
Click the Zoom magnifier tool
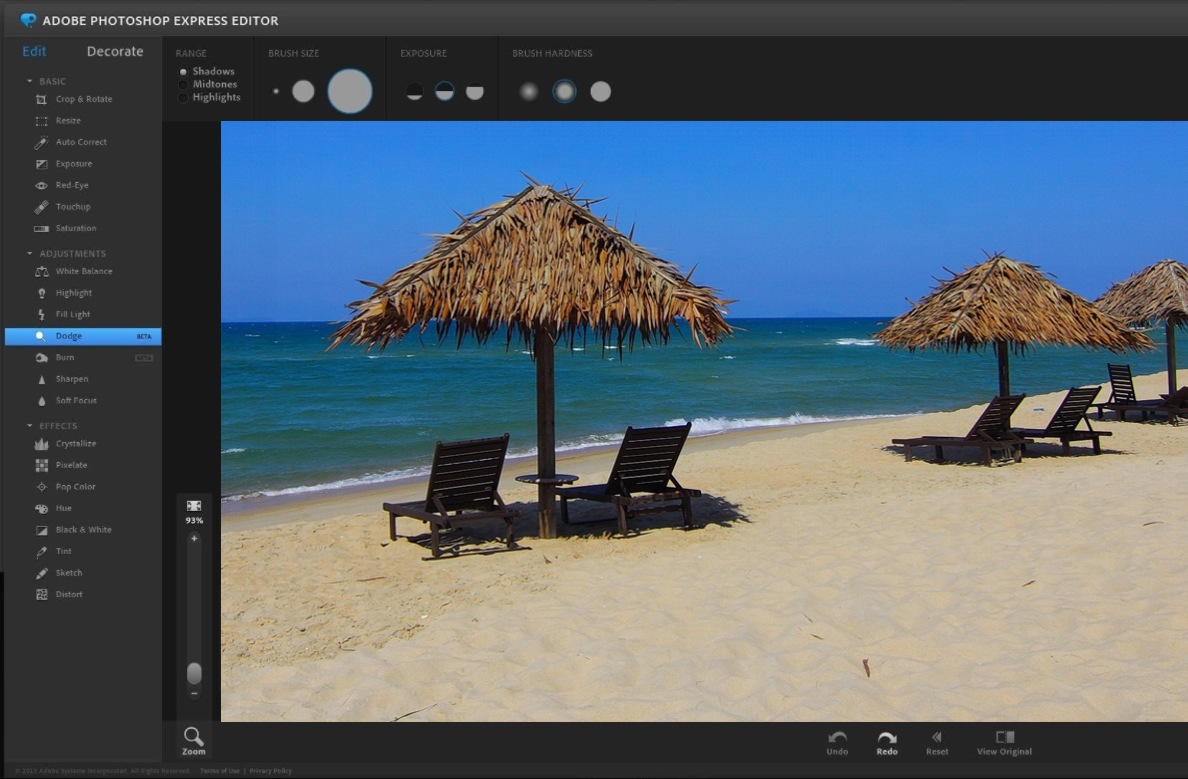(193, 740)
